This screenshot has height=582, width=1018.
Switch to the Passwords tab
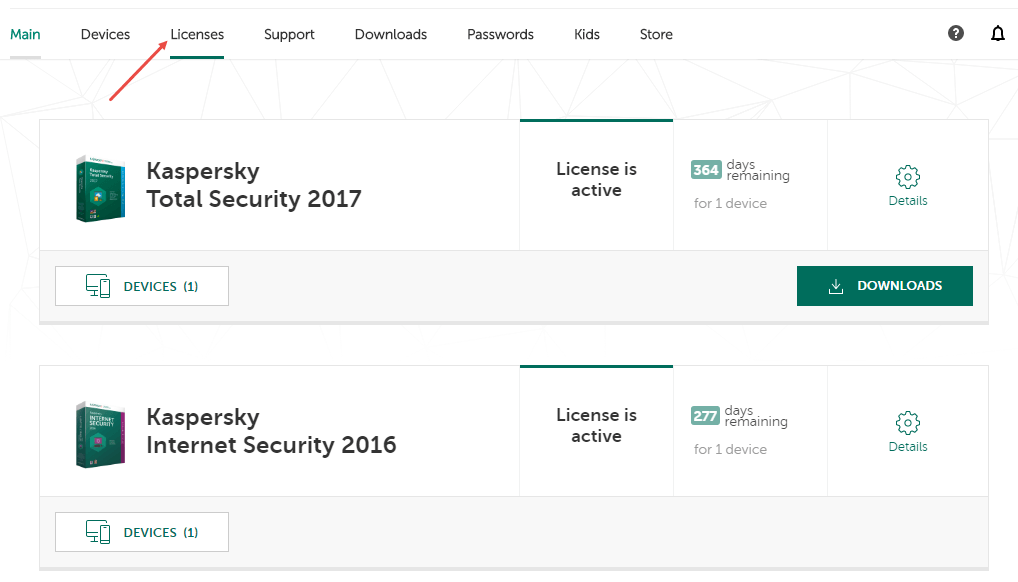coord(501,34)
